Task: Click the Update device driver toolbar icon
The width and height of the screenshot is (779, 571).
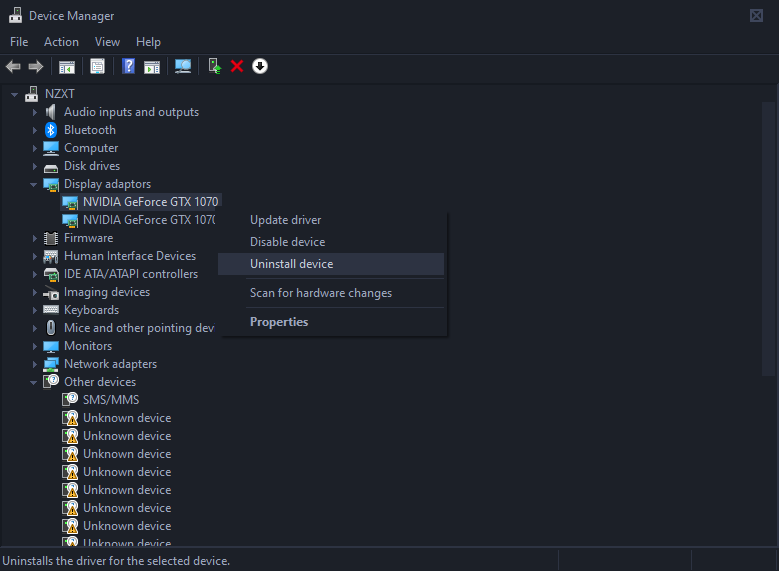Action: click(215, 67)
